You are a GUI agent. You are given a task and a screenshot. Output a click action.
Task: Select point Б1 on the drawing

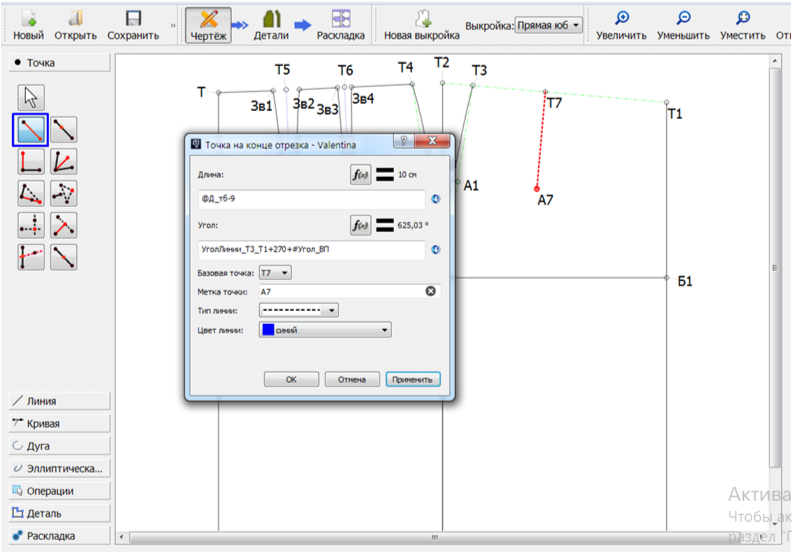coord(666,277)
